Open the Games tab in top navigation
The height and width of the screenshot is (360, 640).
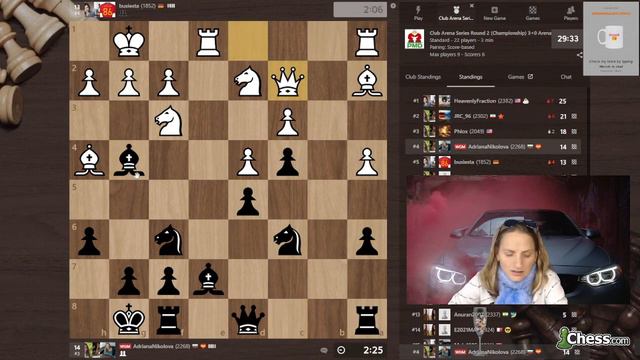(533, 13)
